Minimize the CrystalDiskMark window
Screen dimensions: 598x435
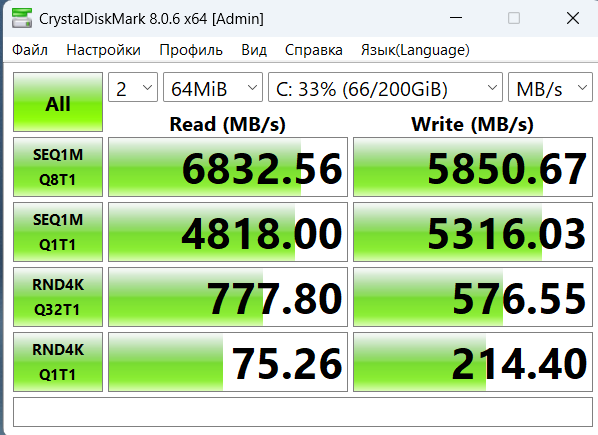click(x=456, y=18)
